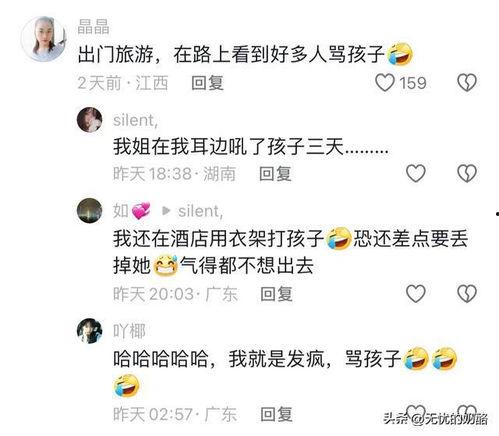Dislike the 衣架打孩子 comment

(x=467, y=294)
